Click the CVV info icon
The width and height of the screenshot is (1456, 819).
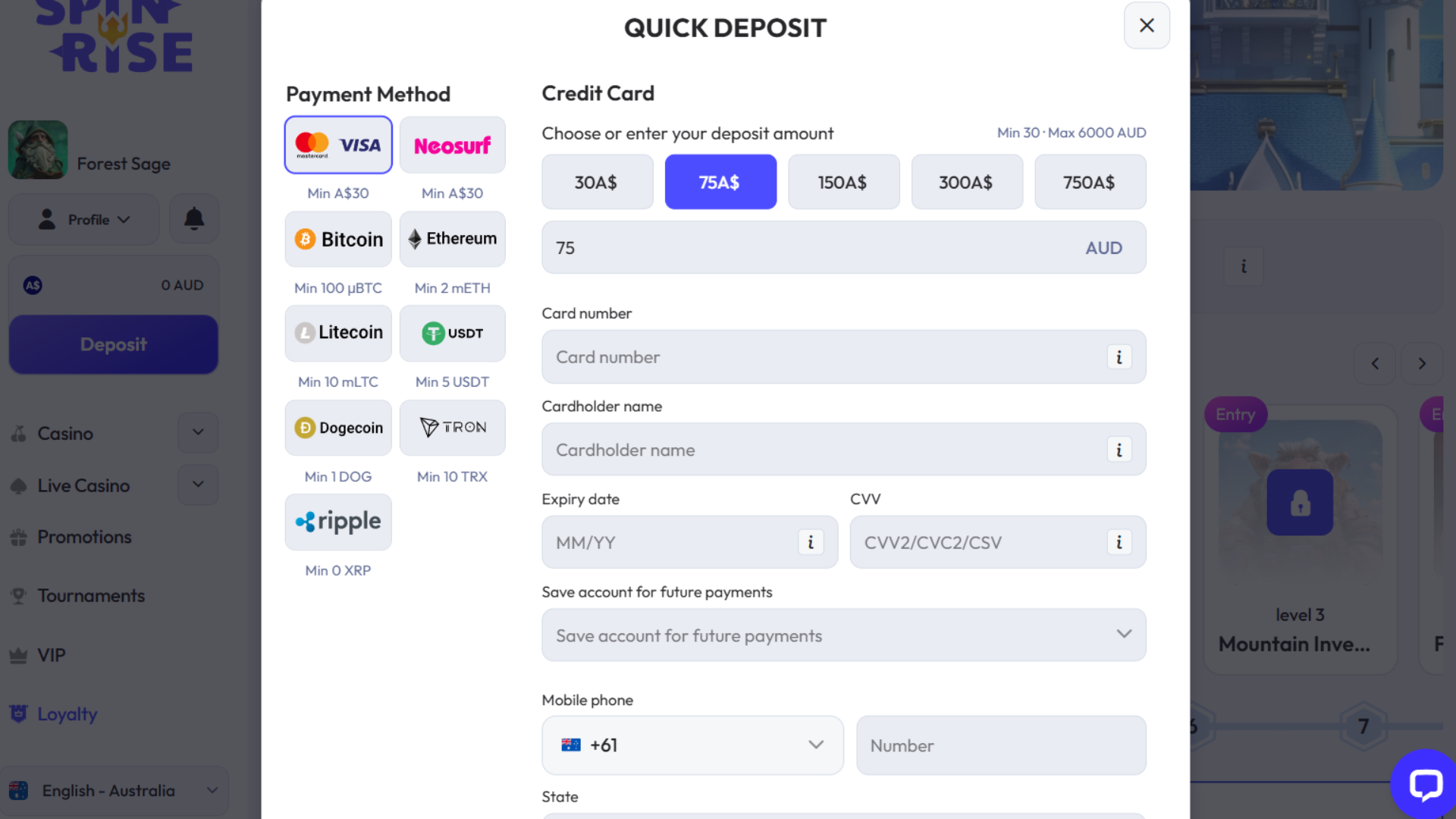pyautogui.click(x=1119, y=543)
